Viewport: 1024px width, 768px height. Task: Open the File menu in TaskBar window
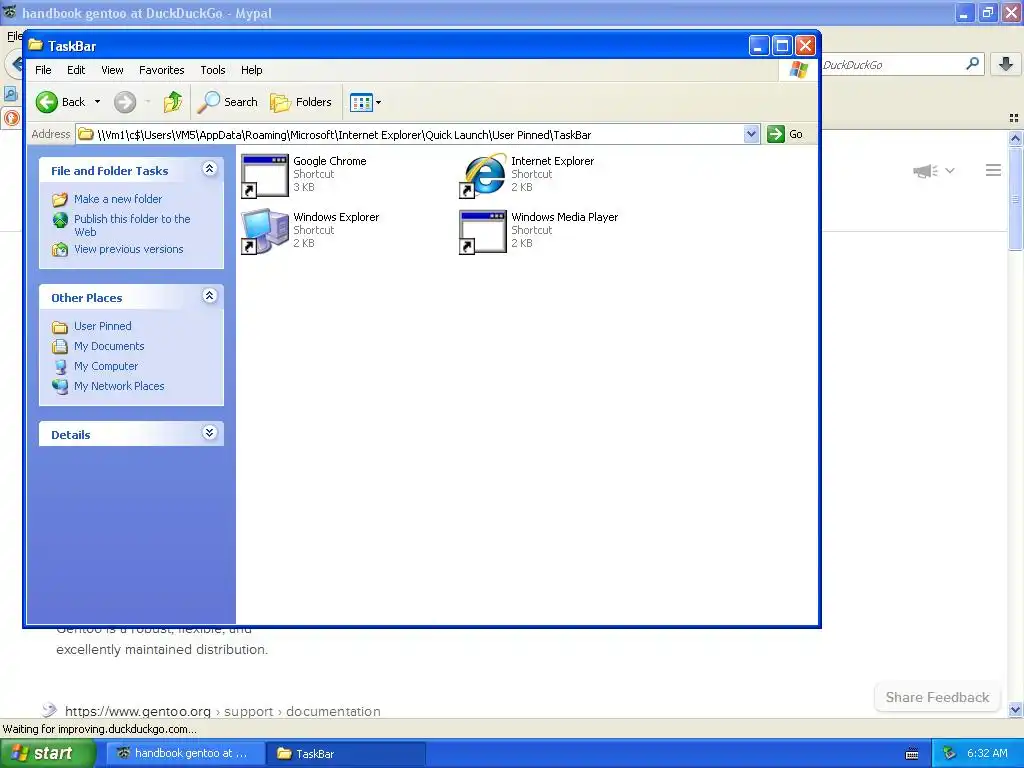[43, 70]
